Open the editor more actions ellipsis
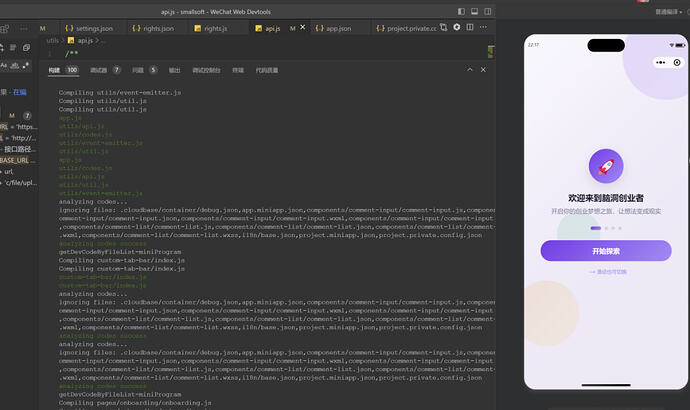 coord(483,27)
